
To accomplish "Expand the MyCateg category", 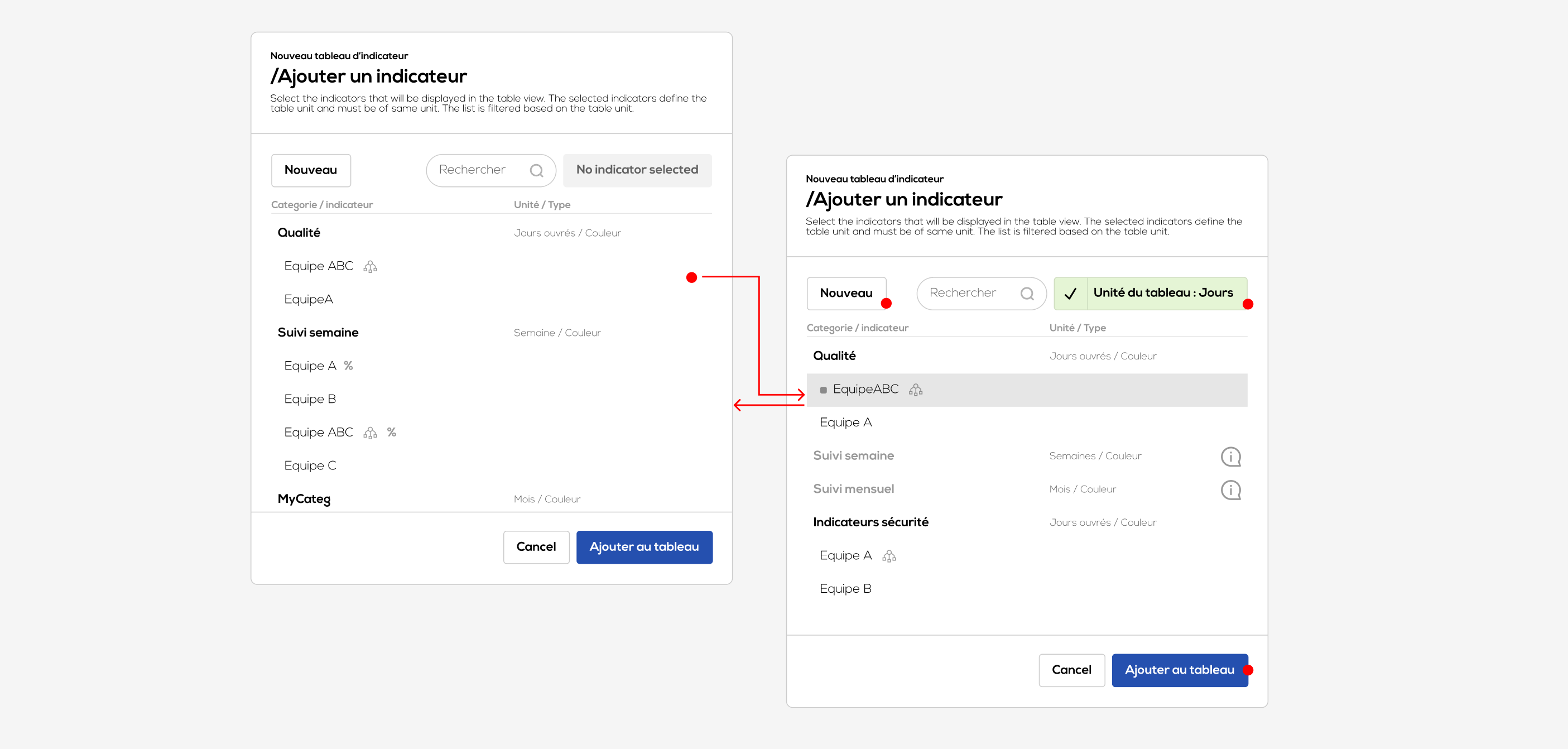I will click(x=304, y=499).
